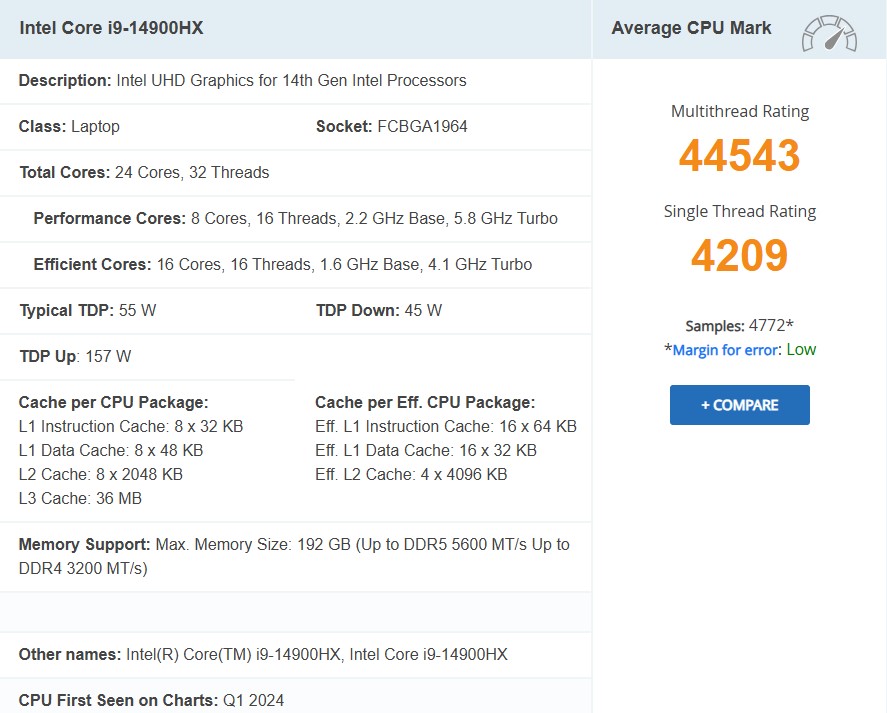
Task: Click the TDP Up 157 W entry
Action: pos(75,357)
